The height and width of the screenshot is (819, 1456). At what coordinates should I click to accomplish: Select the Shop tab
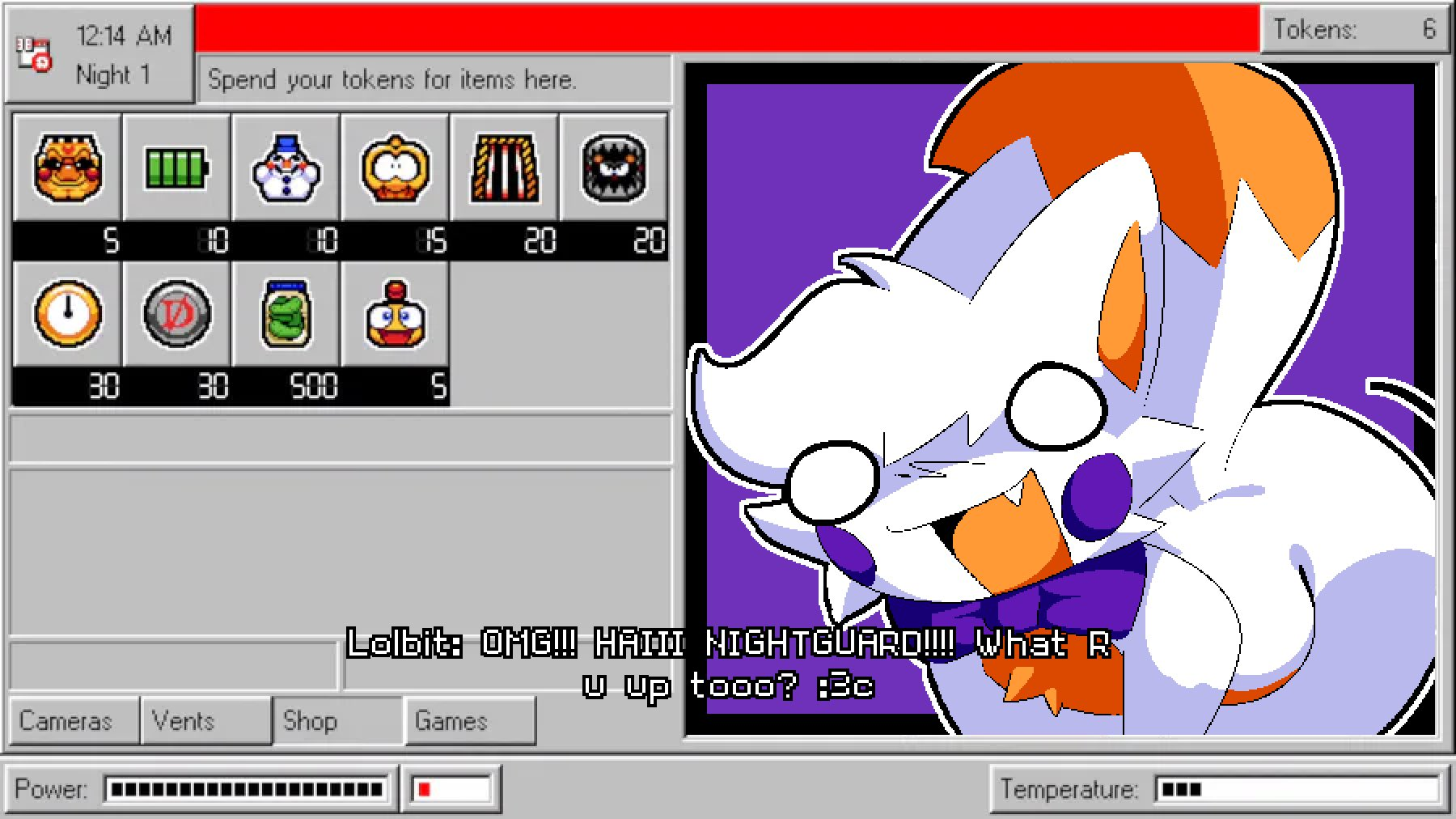pyautogui.click(x=338, y=720)
